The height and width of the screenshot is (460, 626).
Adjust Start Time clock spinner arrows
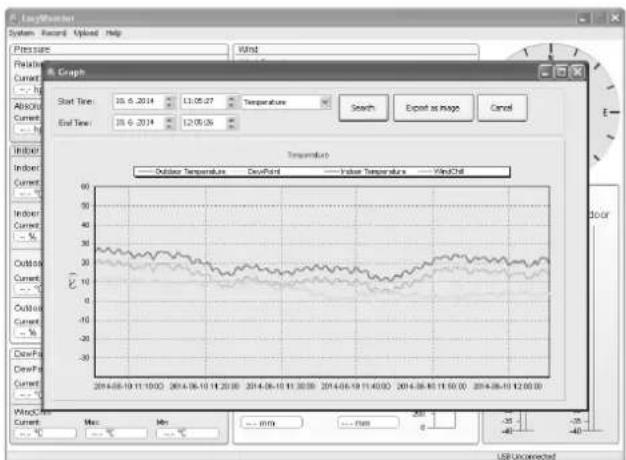pyautogui.click(x=232, y=102)
